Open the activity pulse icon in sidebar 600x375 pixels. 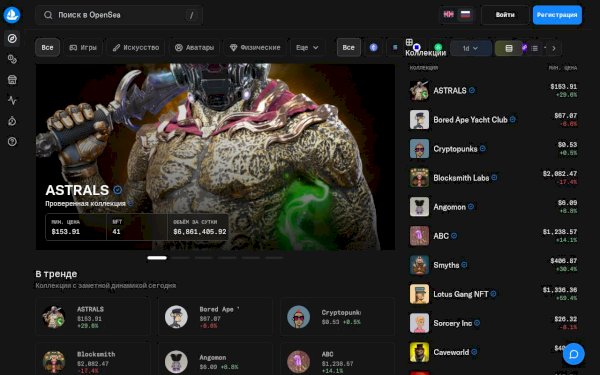(x=12, y=100)
